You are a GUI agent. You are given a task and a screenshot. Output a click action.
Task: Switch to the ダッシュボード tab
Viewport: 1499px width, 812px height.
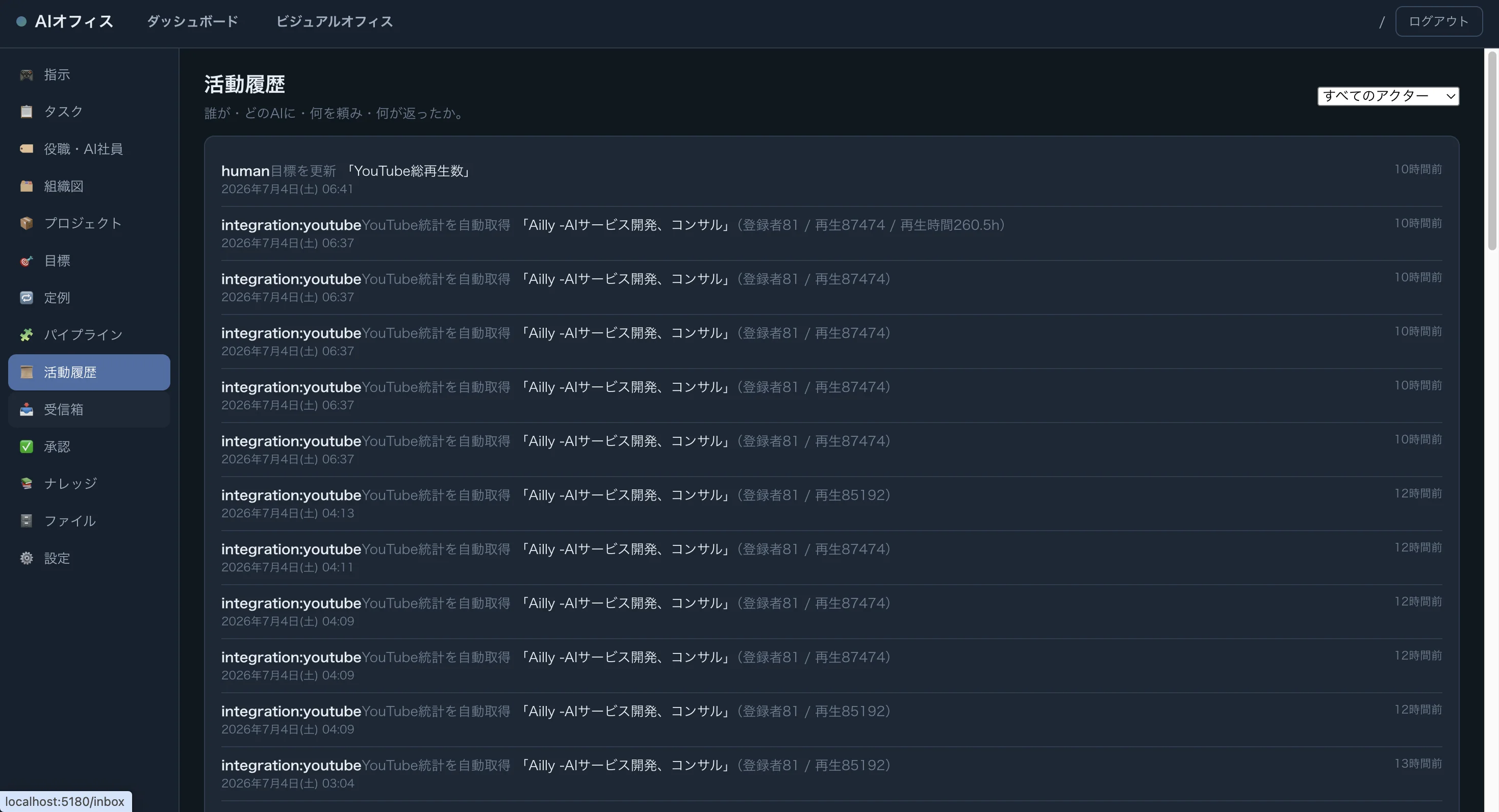192,21
